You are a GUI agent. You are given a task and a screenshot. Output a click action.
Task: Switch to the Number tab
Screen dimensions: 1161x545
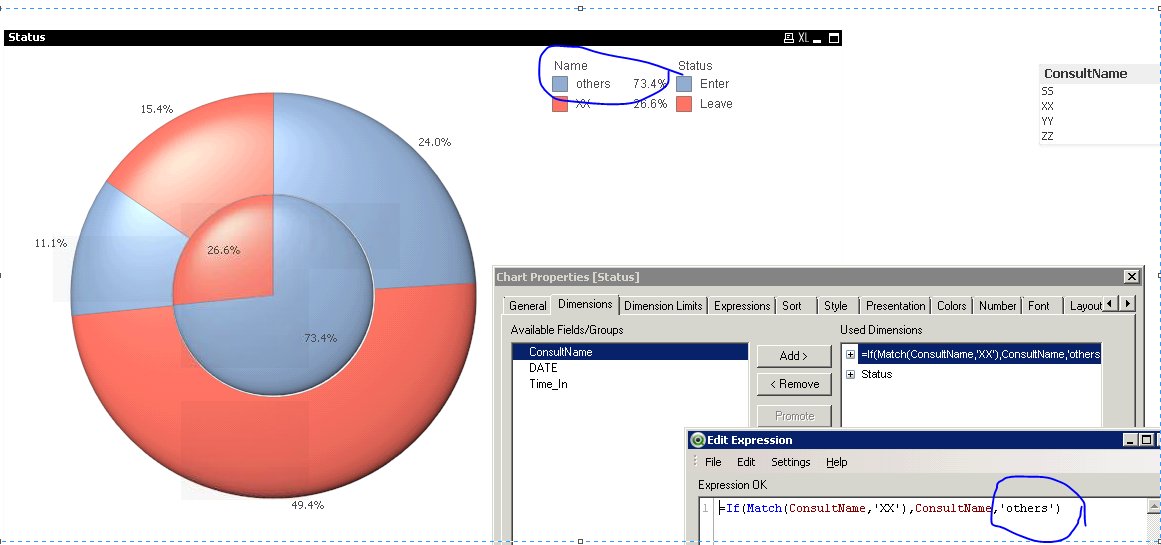coord(997,306)
